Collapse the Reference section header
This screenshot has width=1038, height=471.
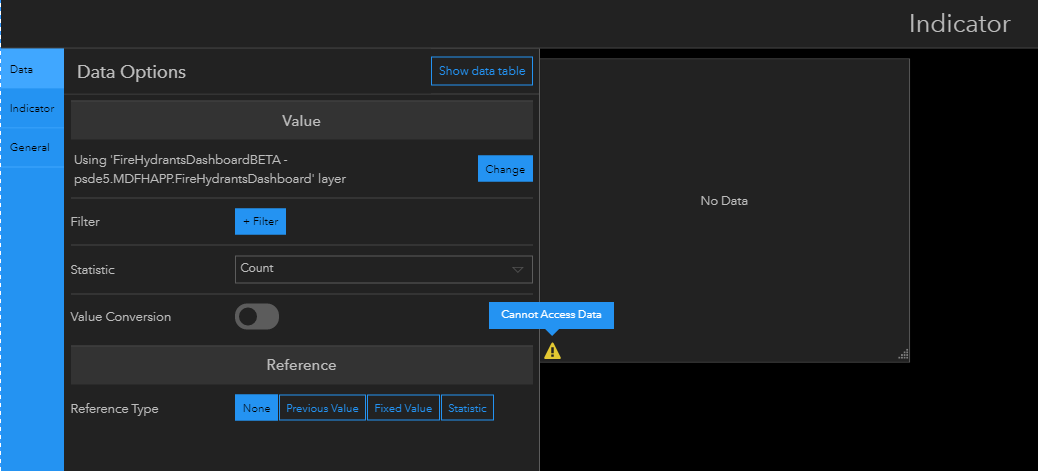tap(301, 365)
